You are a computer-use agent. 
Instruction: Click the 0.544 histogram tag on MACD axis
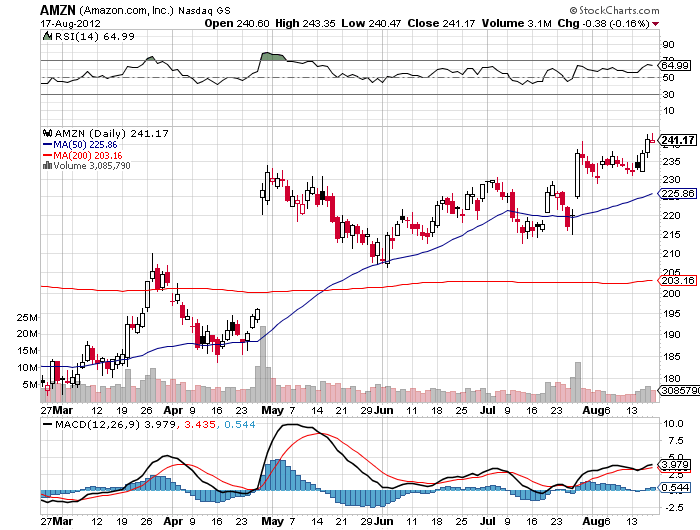coord(675,487)
